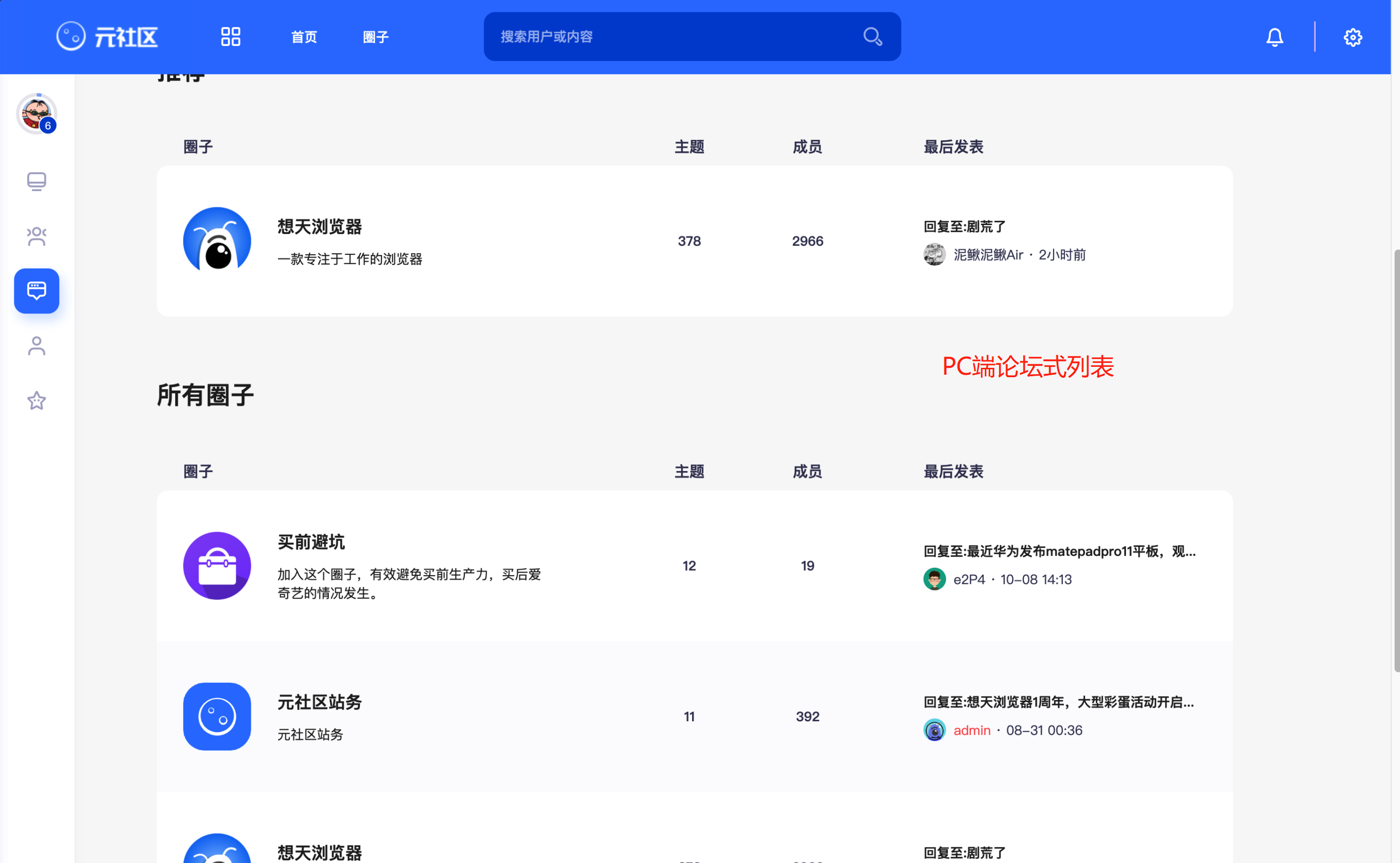Click the purple 买前避坑 bag icon
The width and height of the screenshot is (1400, 863).
pos(217,566)
